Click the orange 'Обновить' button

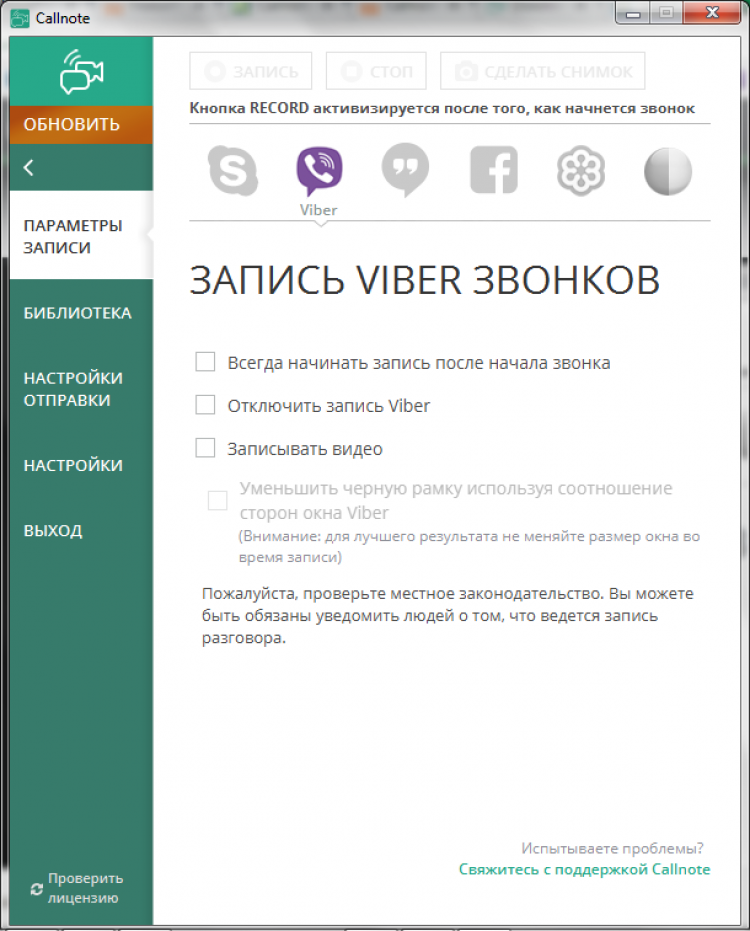pos(81,125)
